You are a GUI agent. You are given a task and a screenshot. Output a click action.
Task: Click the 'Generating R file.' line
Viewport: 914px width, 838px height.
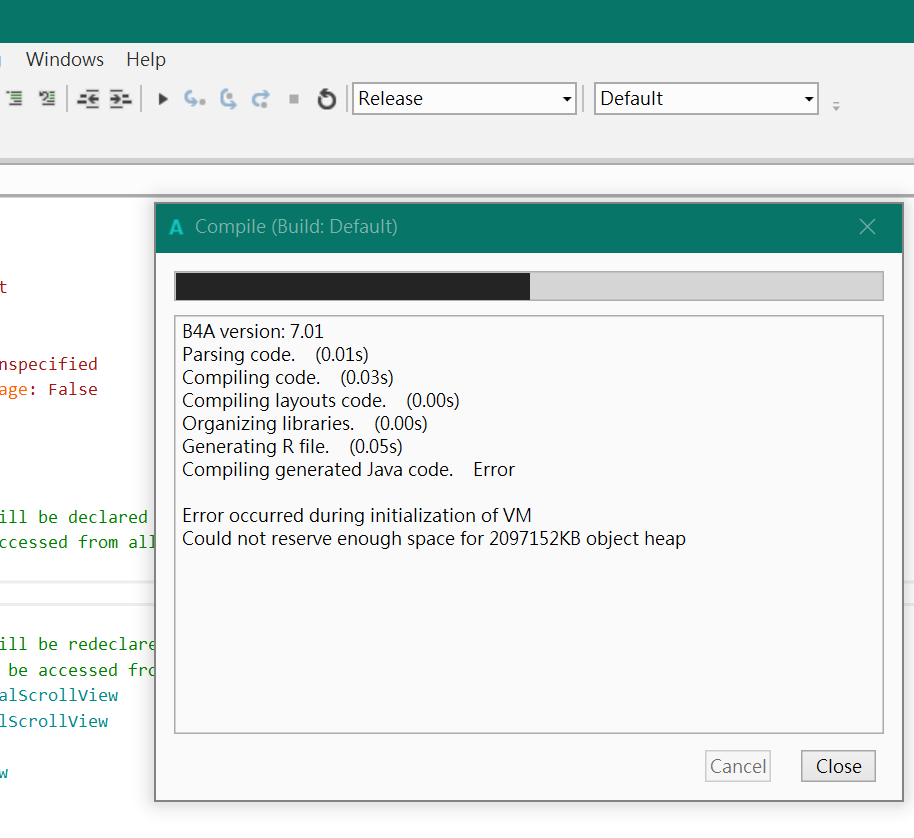click(x=292, y=446)
